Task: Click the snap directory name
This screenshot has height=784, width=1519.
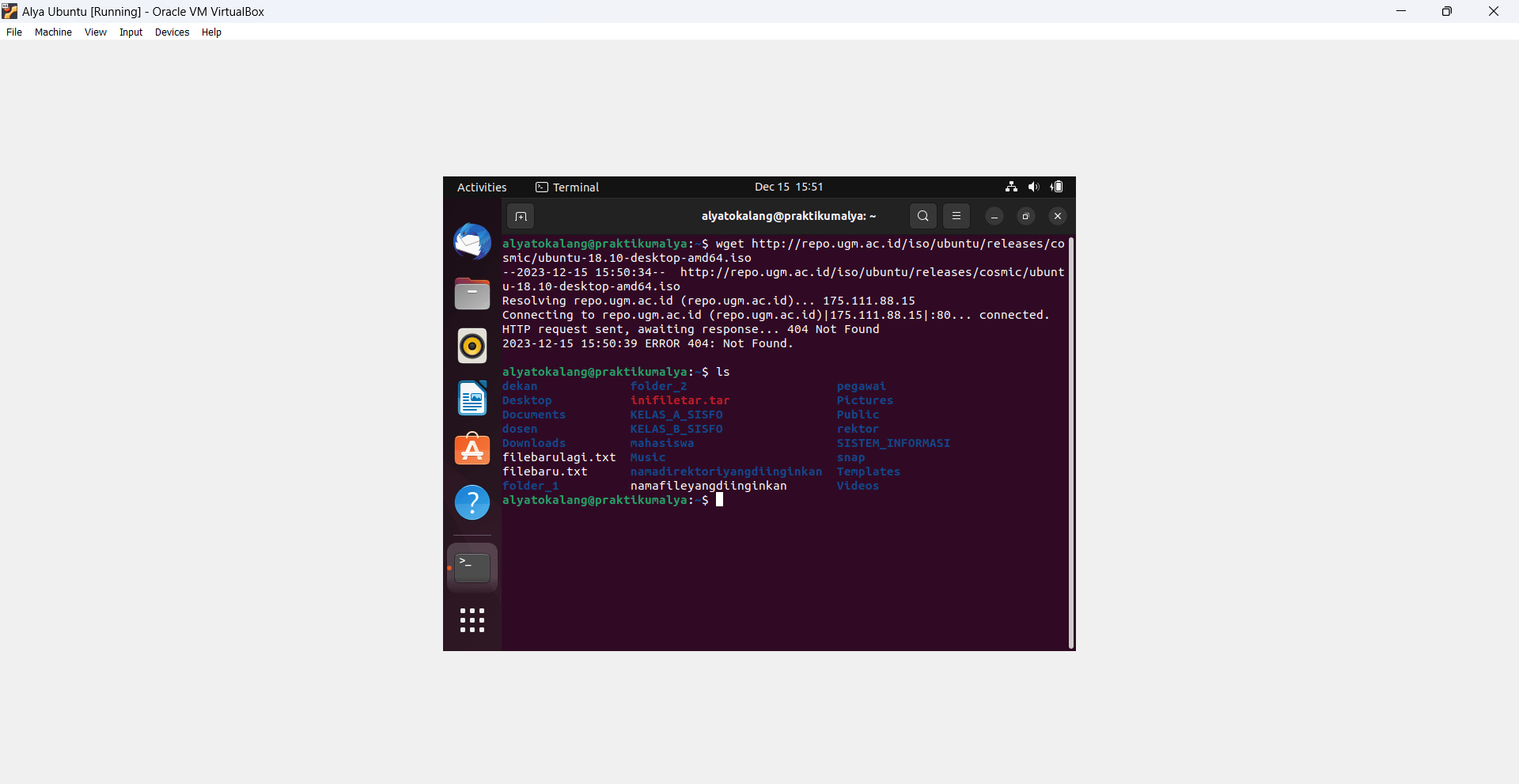Action: pos(850,457)
